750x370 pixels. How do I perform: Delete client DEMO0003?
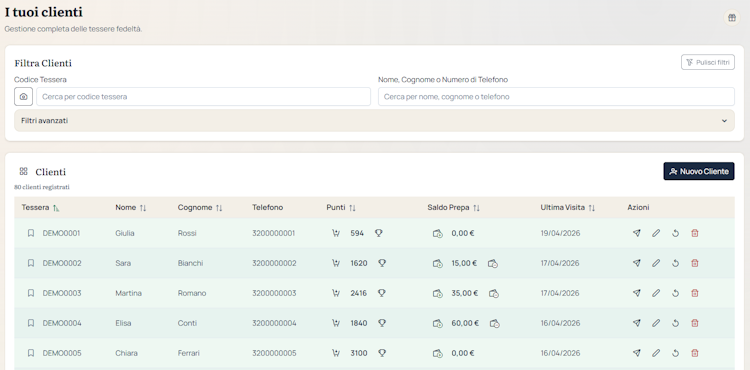tap(695, 293)
